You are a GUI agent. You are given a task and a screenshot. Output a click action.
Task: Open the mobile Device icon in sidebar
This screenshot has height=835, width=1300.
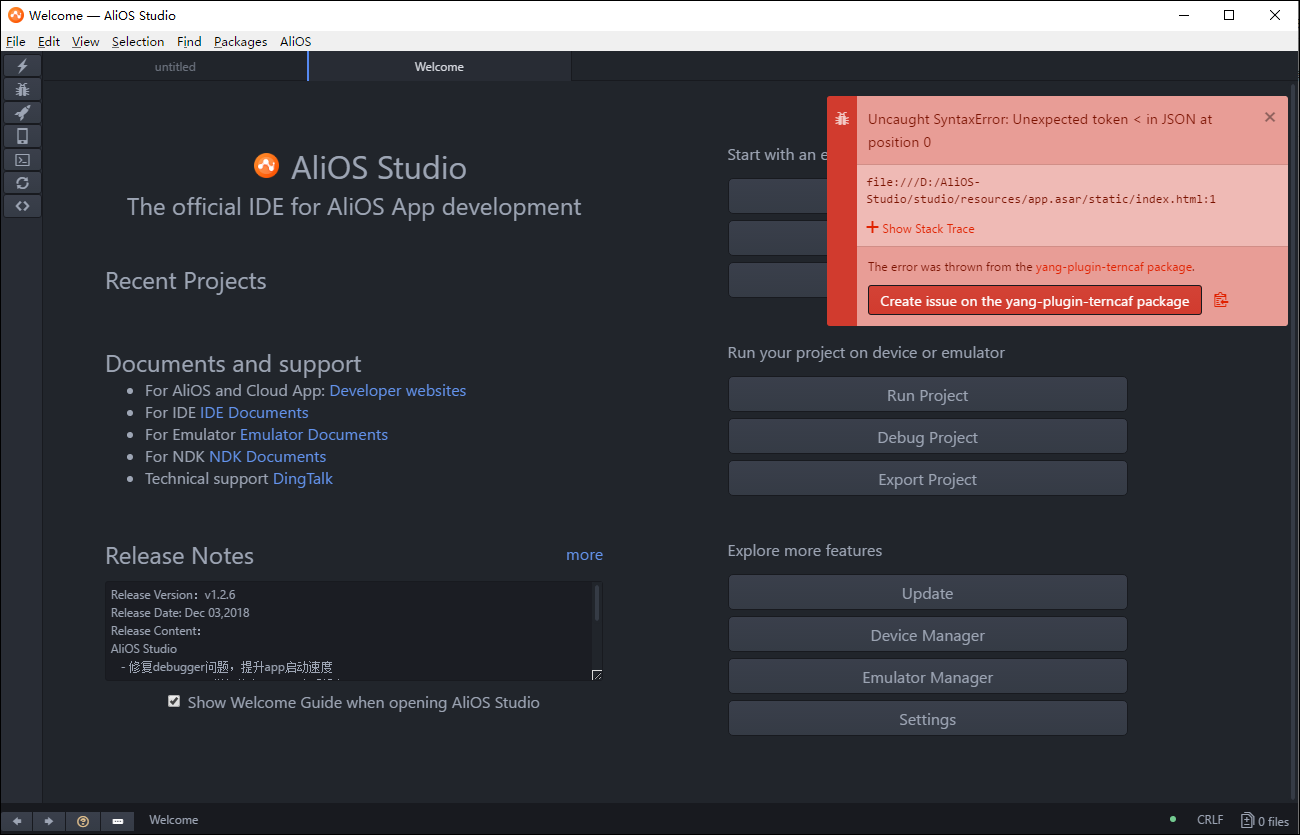(x=21, y=135)
